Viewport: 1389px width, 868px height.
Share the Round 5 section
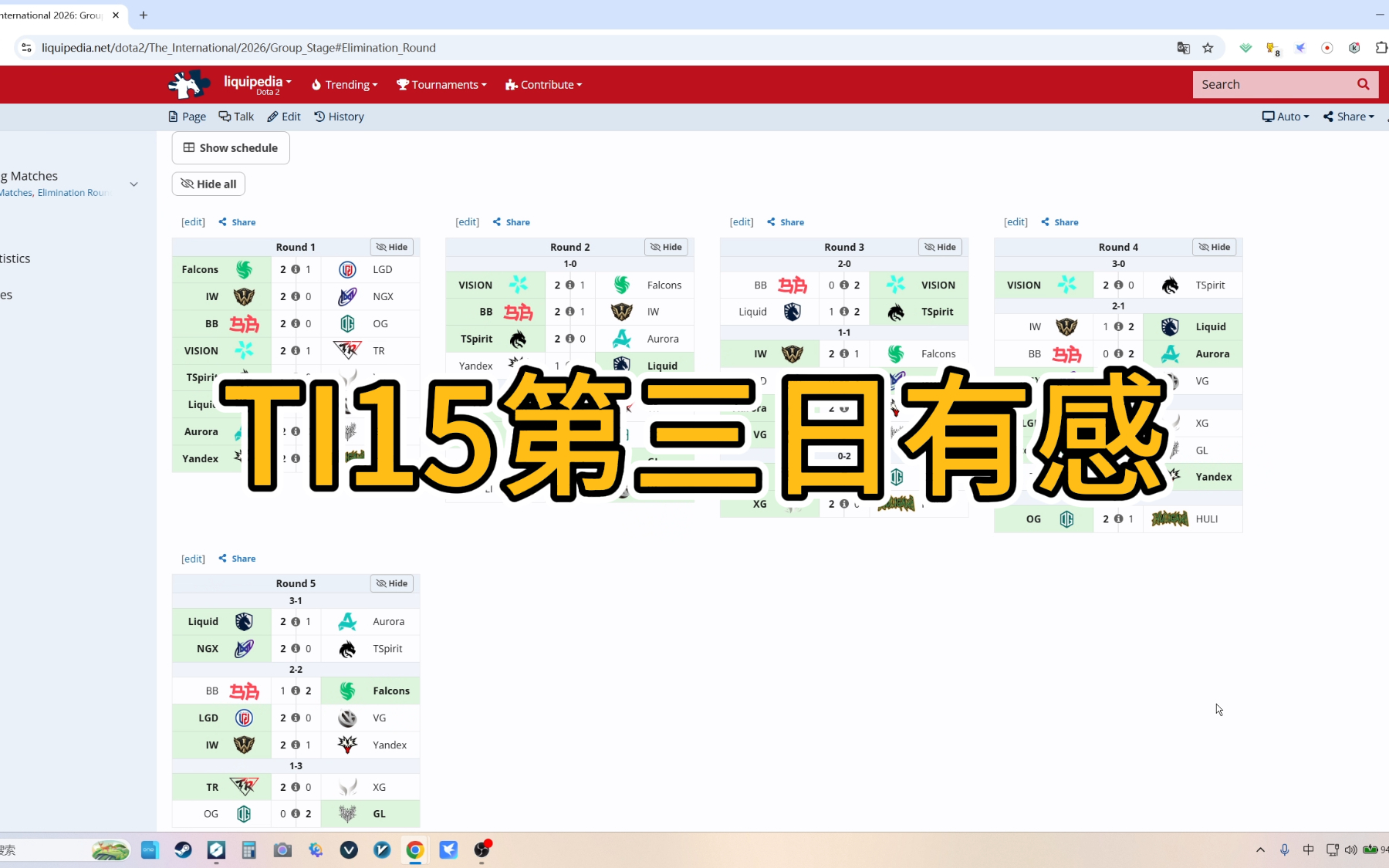[x=237, y=559]
